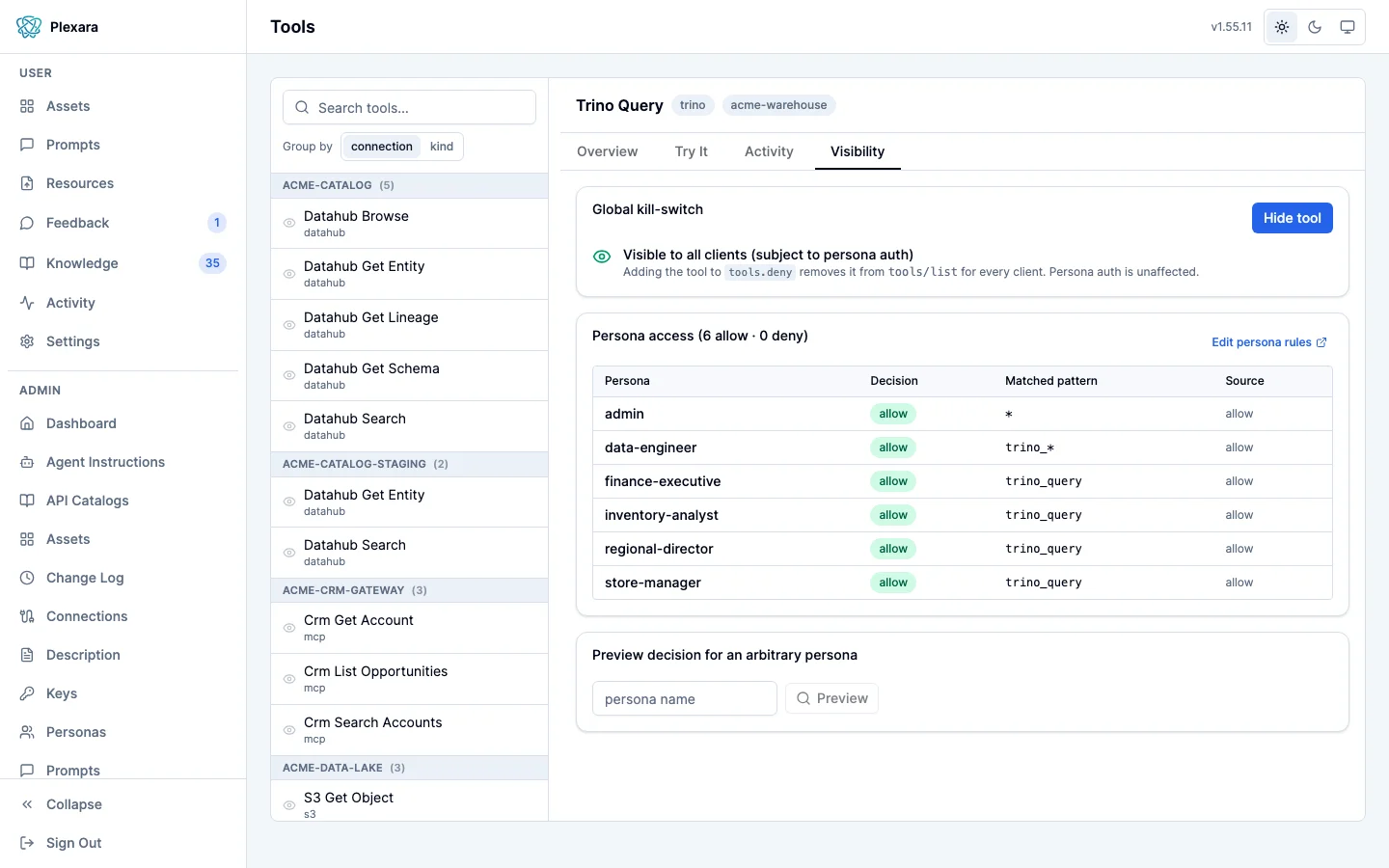Select Datahub Get Entity in ACME-CATALOG-STAGING

pos(409,502)
